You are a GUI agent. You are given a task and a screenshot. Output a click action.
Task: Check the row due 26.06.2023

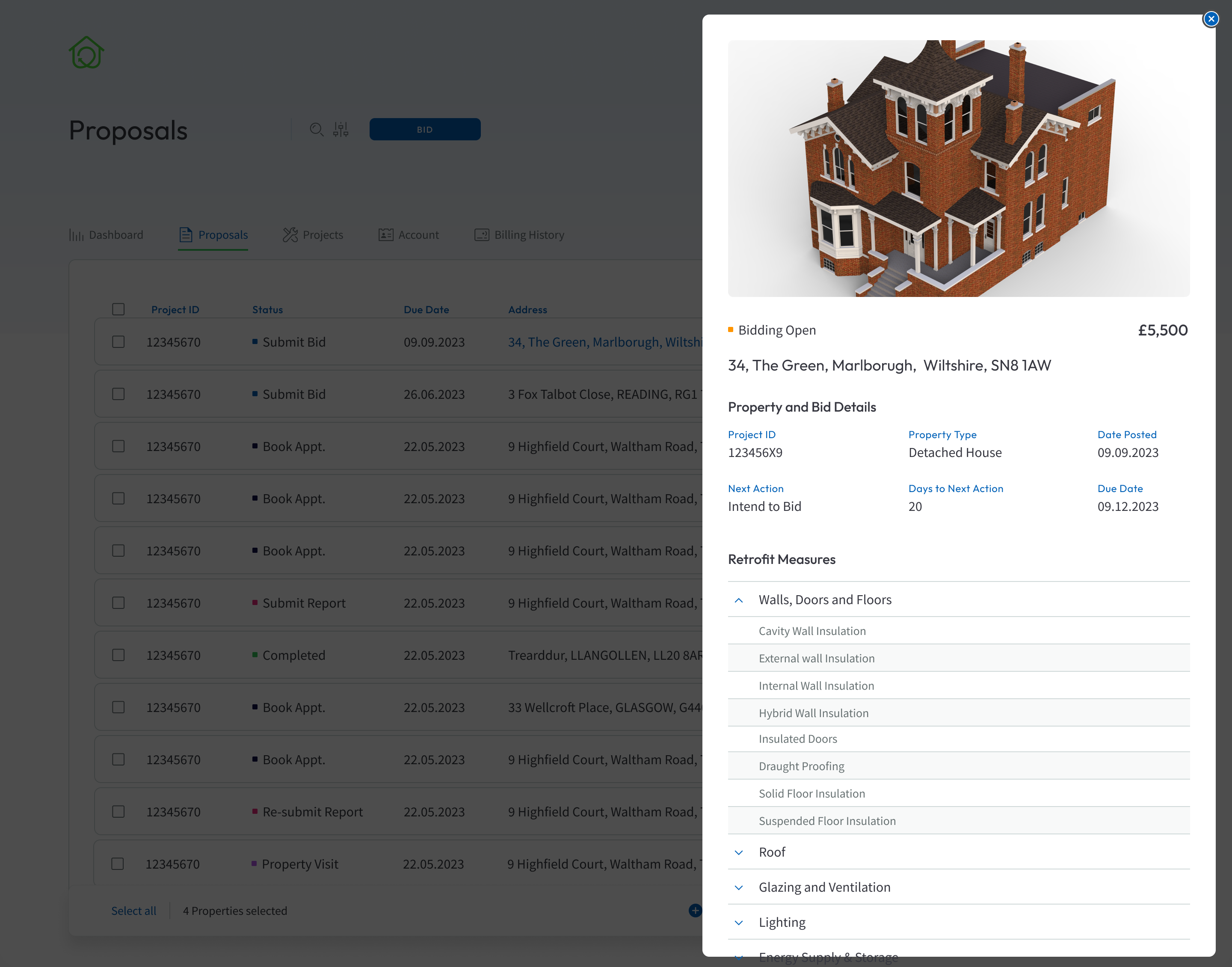[x=118, y=394]
